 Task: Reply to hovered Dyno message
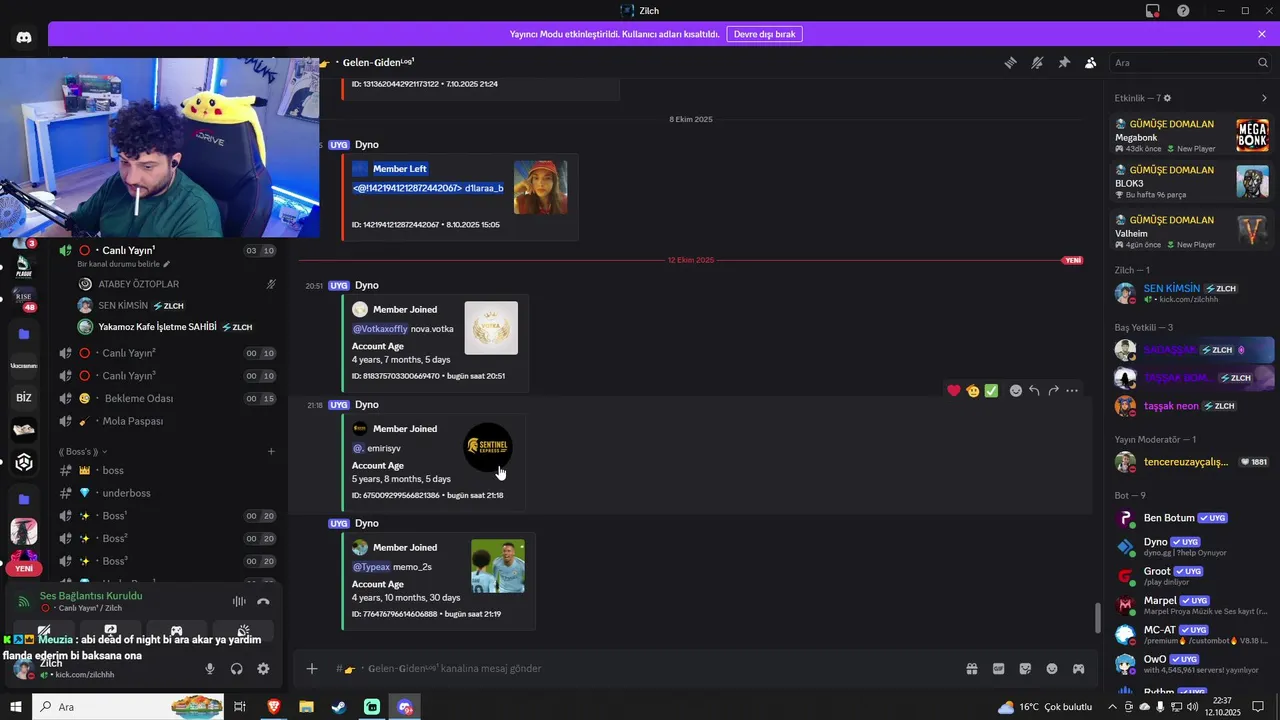tap(1034, 390)
